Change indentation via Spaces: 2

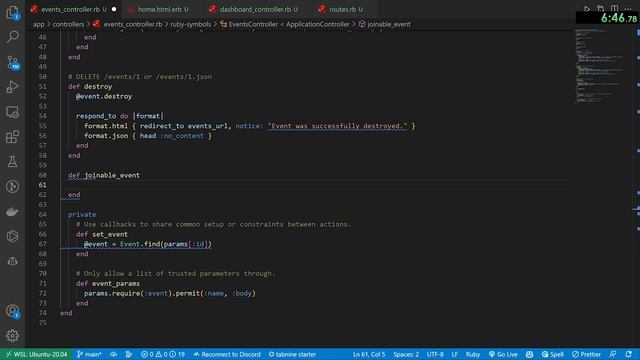coord(406,354)
